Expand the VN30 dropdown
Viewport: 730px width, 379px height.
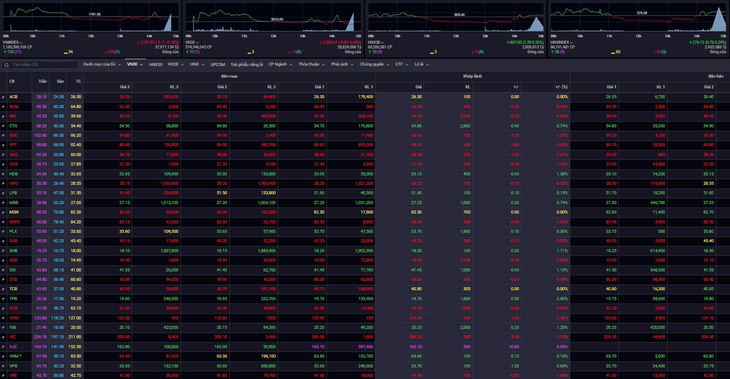point(135,64)
